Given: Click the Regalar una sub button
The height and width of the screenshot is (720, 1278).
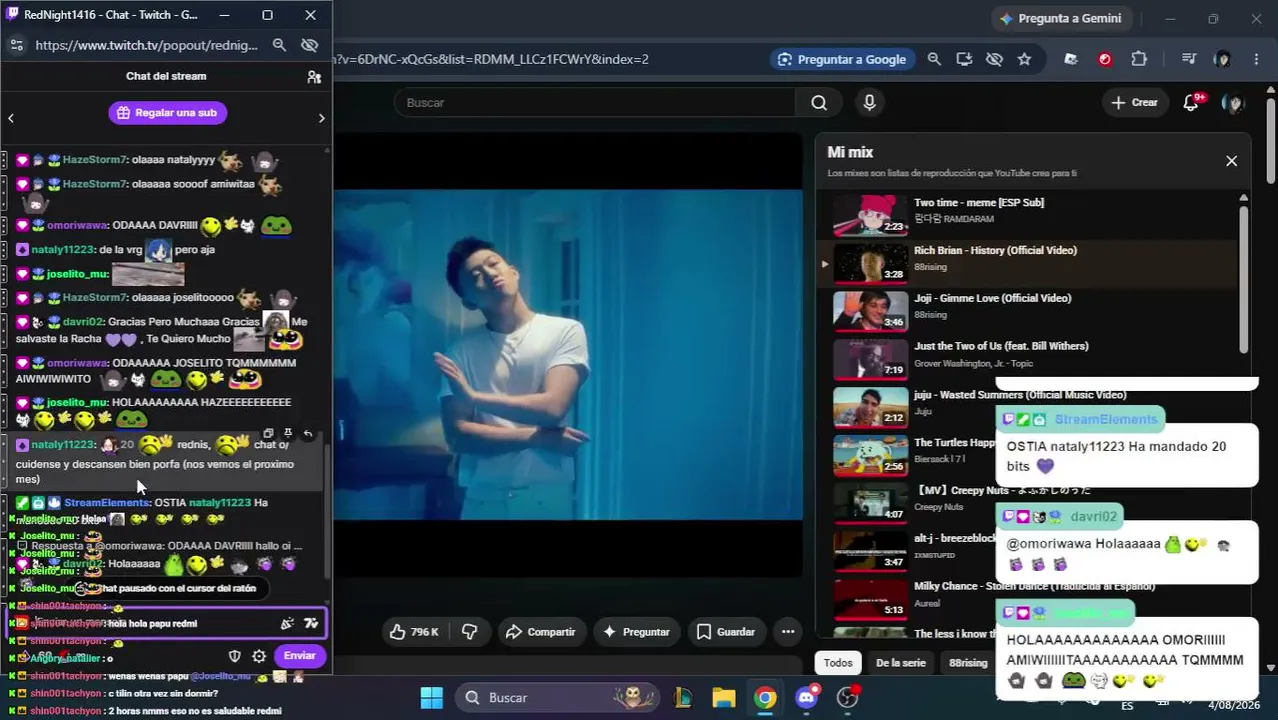Looking at the screenshot, I should (167, 113).
